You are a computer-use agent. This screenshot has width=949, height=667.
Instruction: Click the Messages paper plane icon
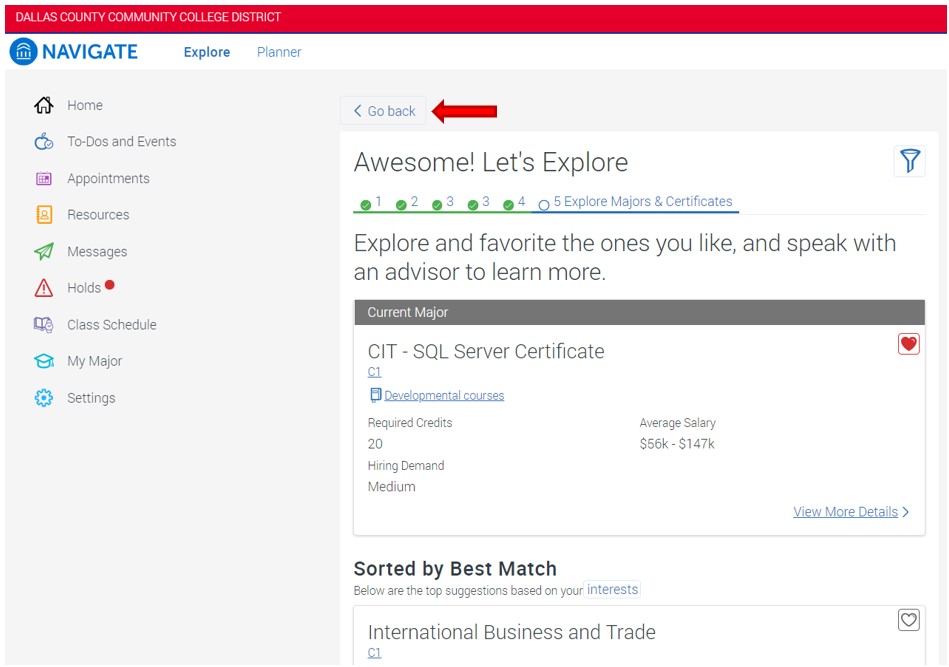(x=43, y=252)
